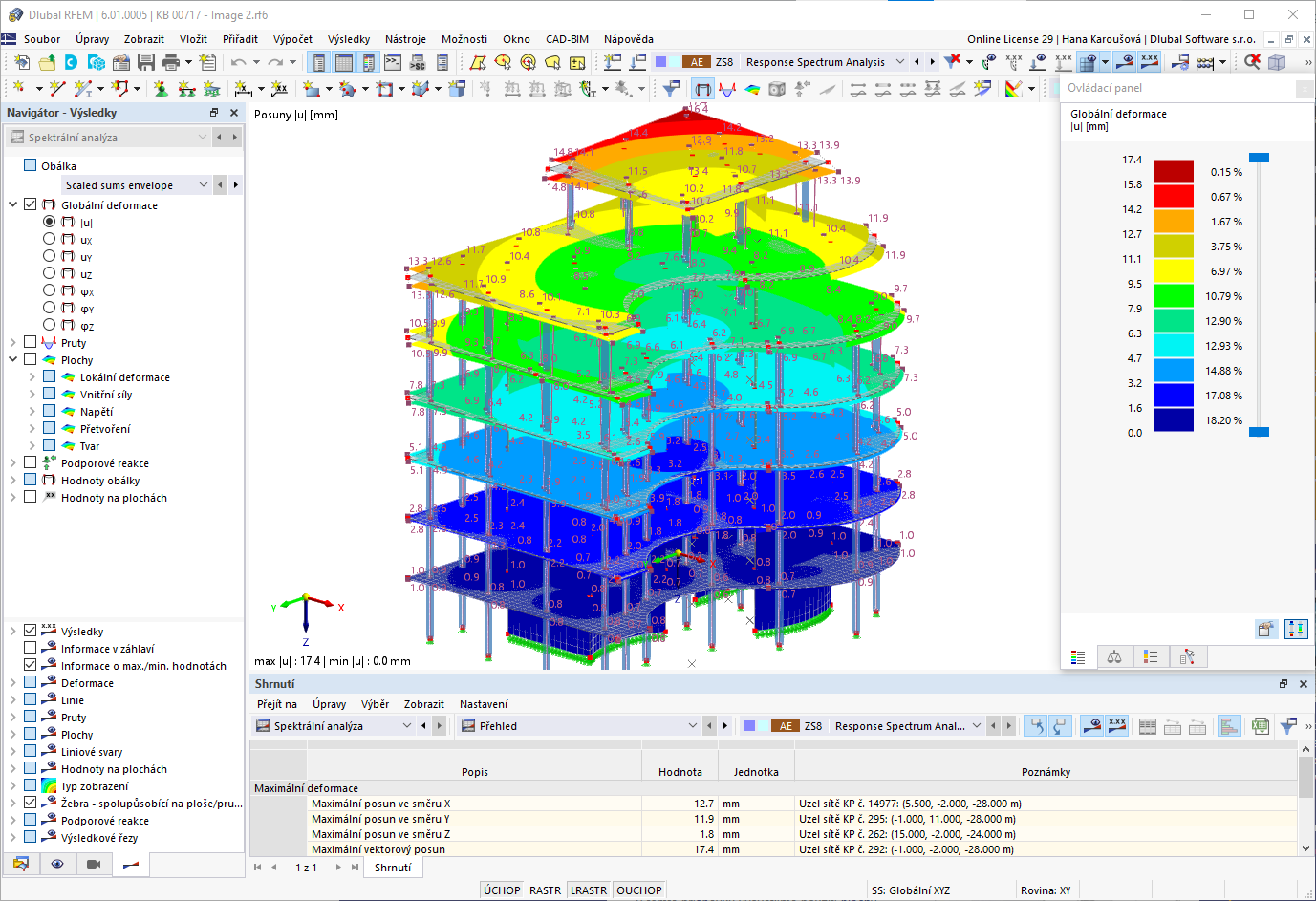Open the color scale options icon in panel footer

tap(1077, 656)
